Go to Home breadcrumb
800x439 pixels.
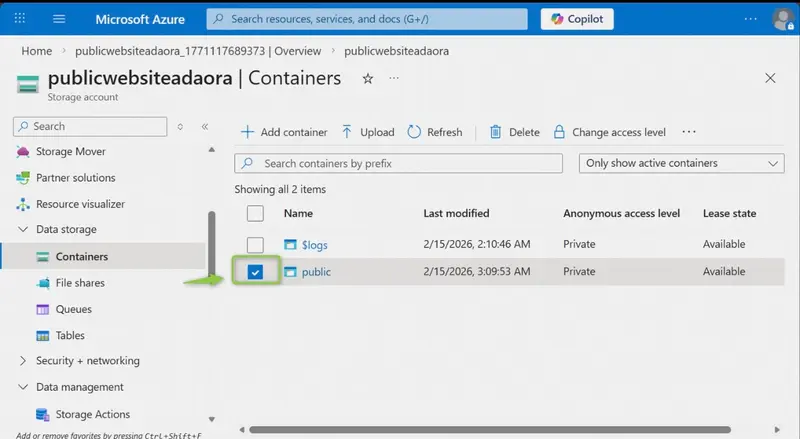tap(37, 51)
